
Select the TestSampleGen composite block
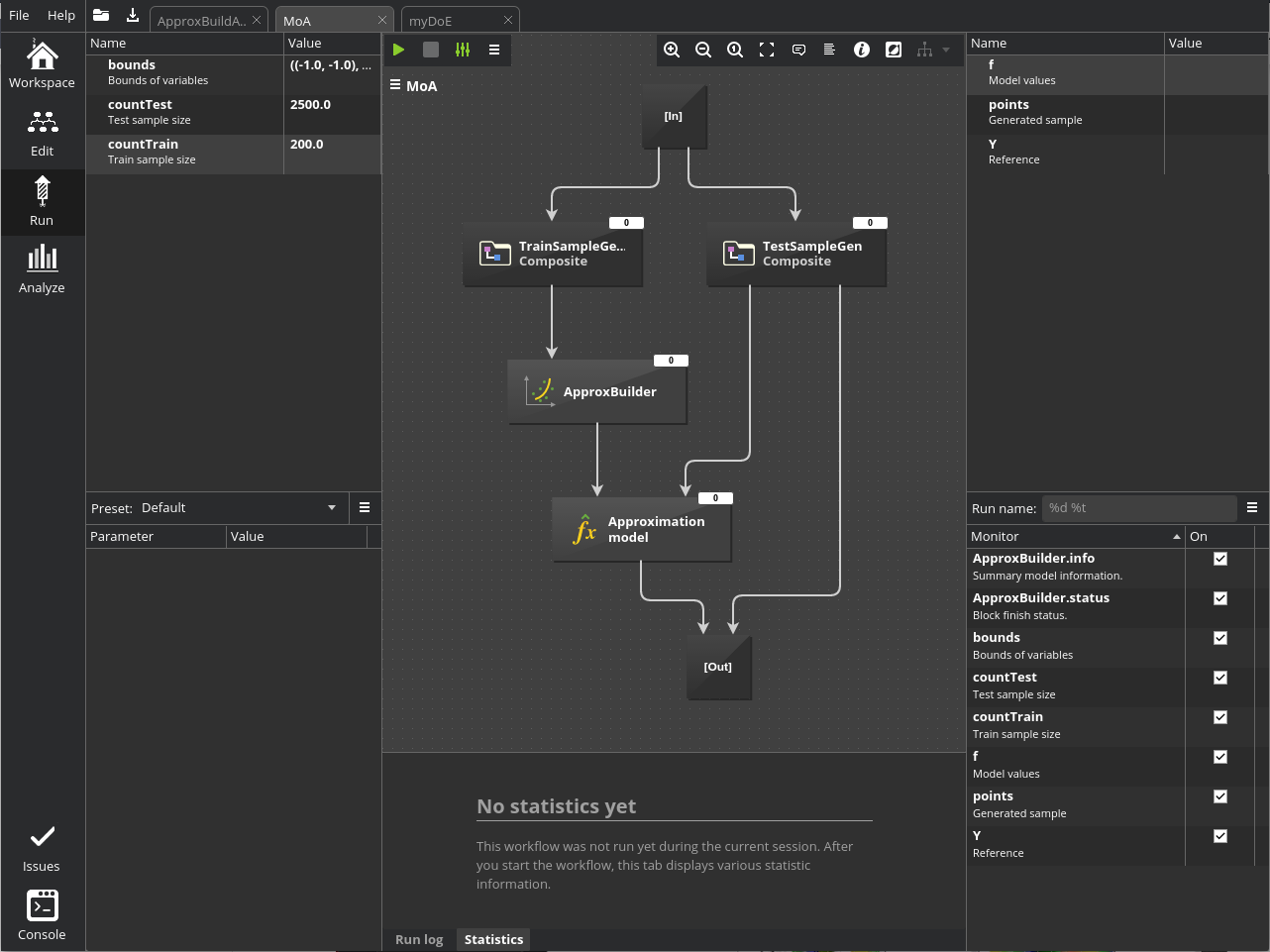(796, 254)
